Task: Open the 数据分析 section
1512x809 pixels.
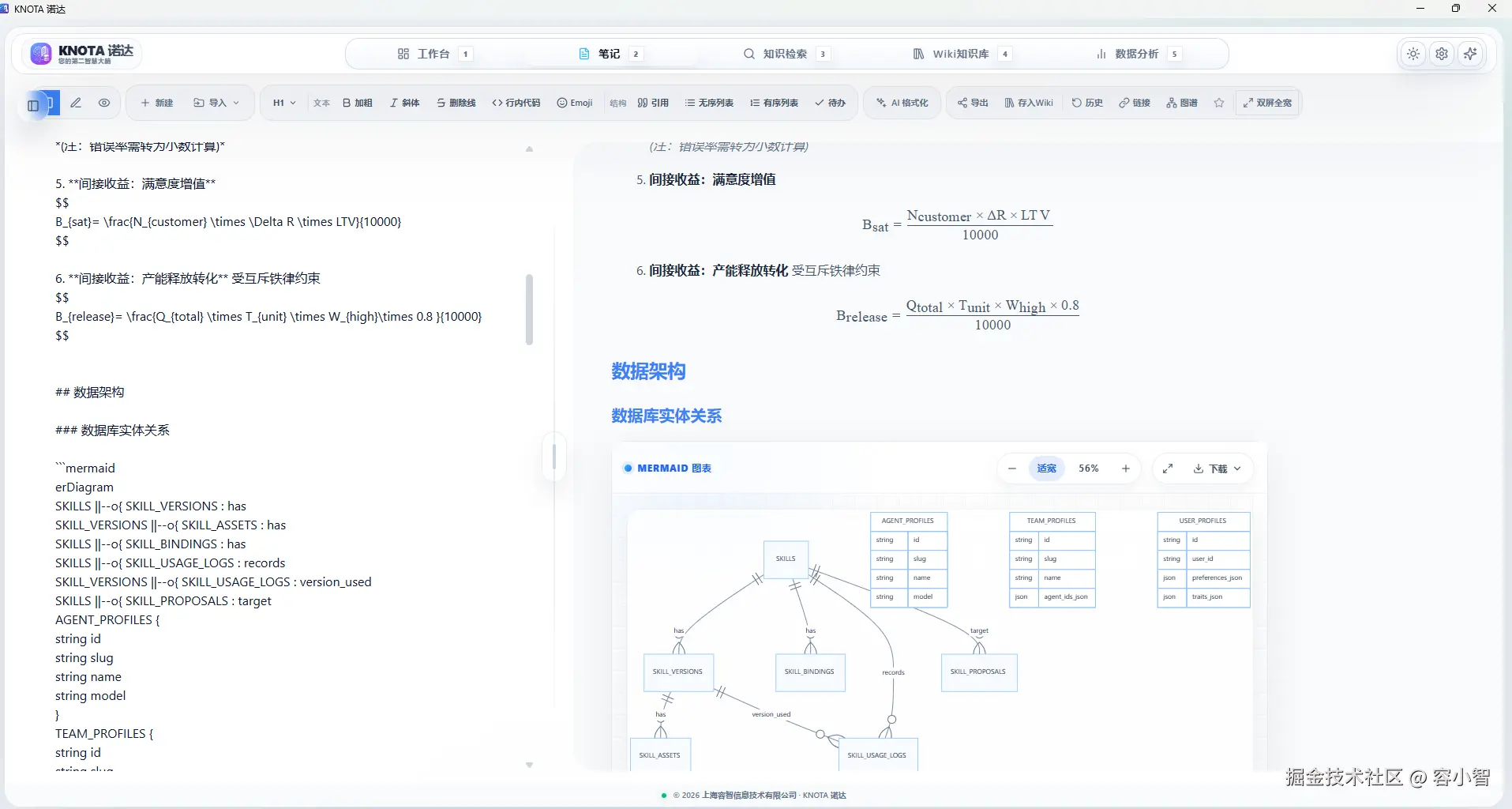Action: [x=1135, y=54]
